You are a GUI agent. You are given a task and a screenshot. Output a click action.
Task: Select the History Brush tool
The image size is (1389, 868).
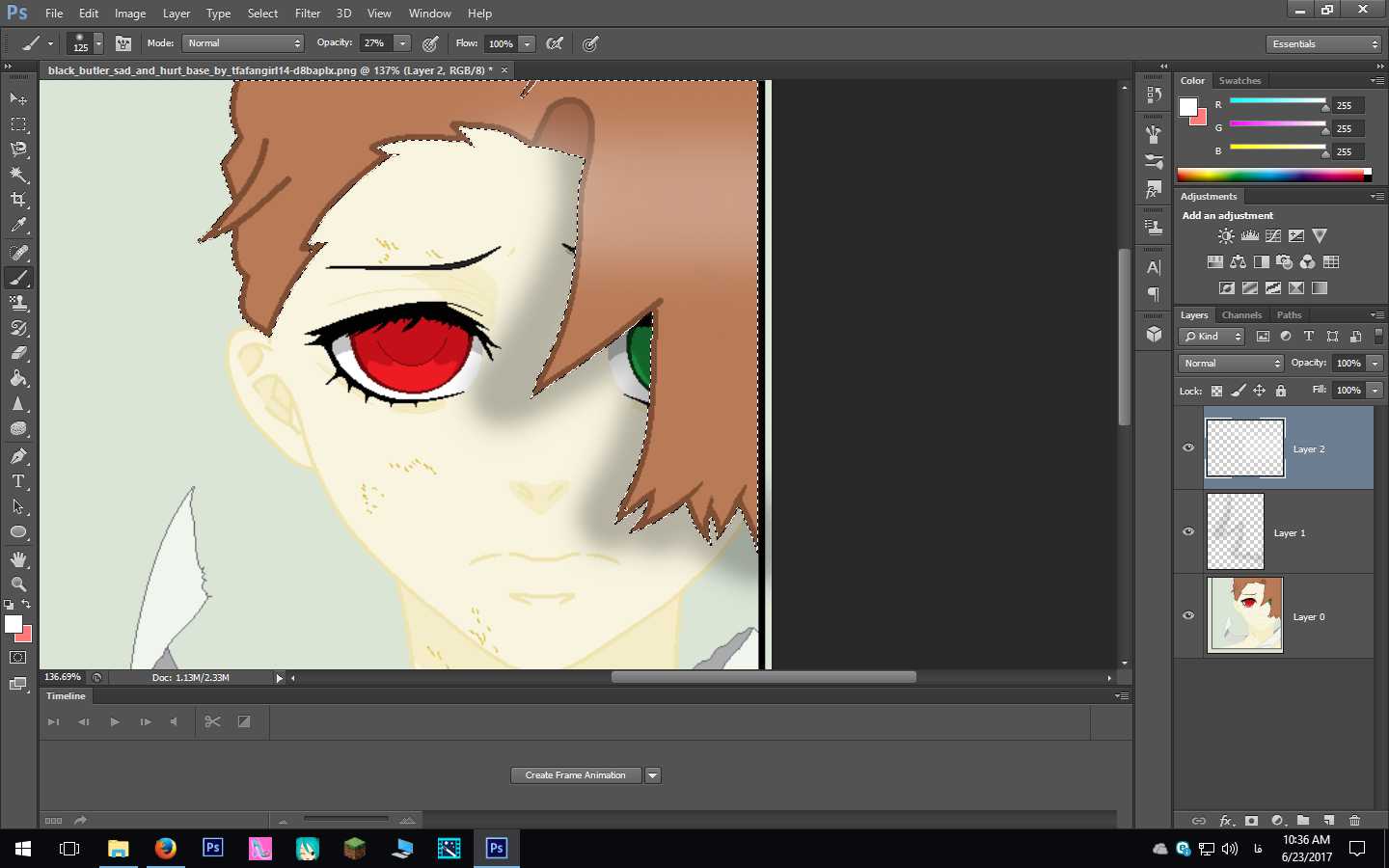pyautogui.click(x=18, y=328)
